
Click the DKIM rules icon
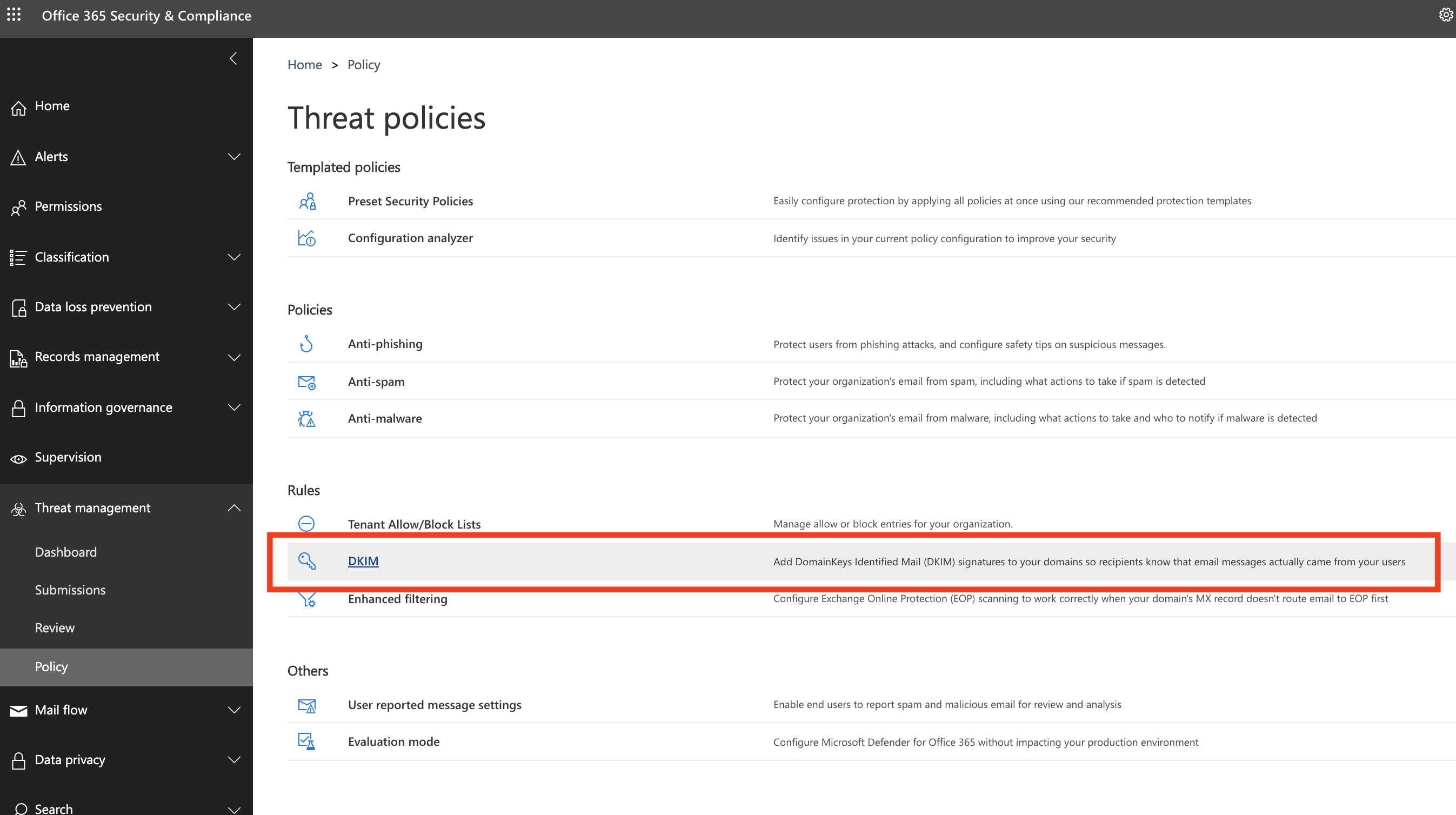tap(307, 561)
